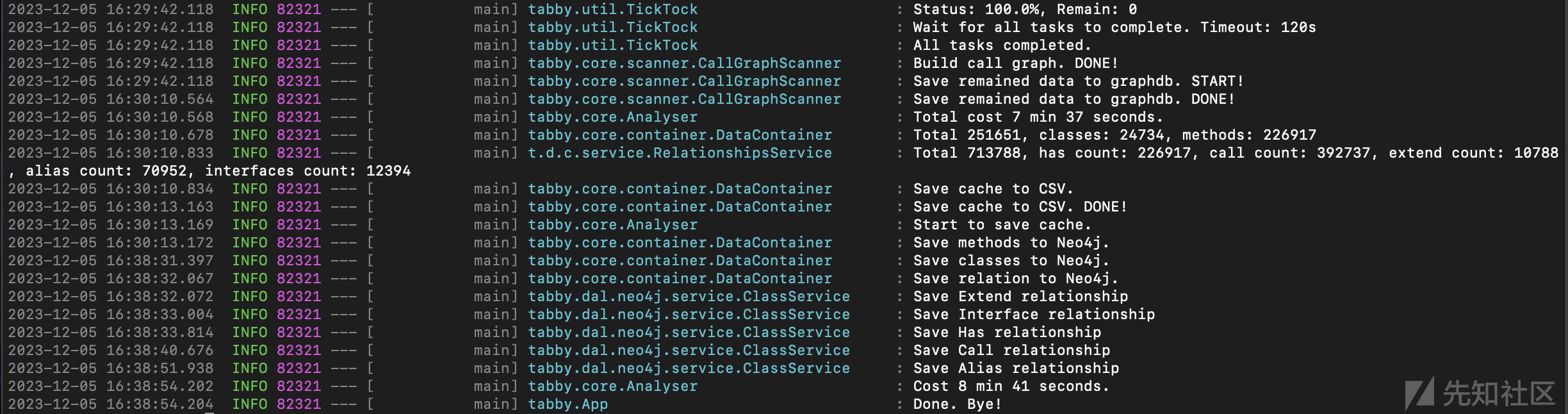Image resolution: width=1568 pixels, height=414 pixels.
Task: Select the t.d.c.service.RelationshipsService logger name
Action: (x=680, y=153)
